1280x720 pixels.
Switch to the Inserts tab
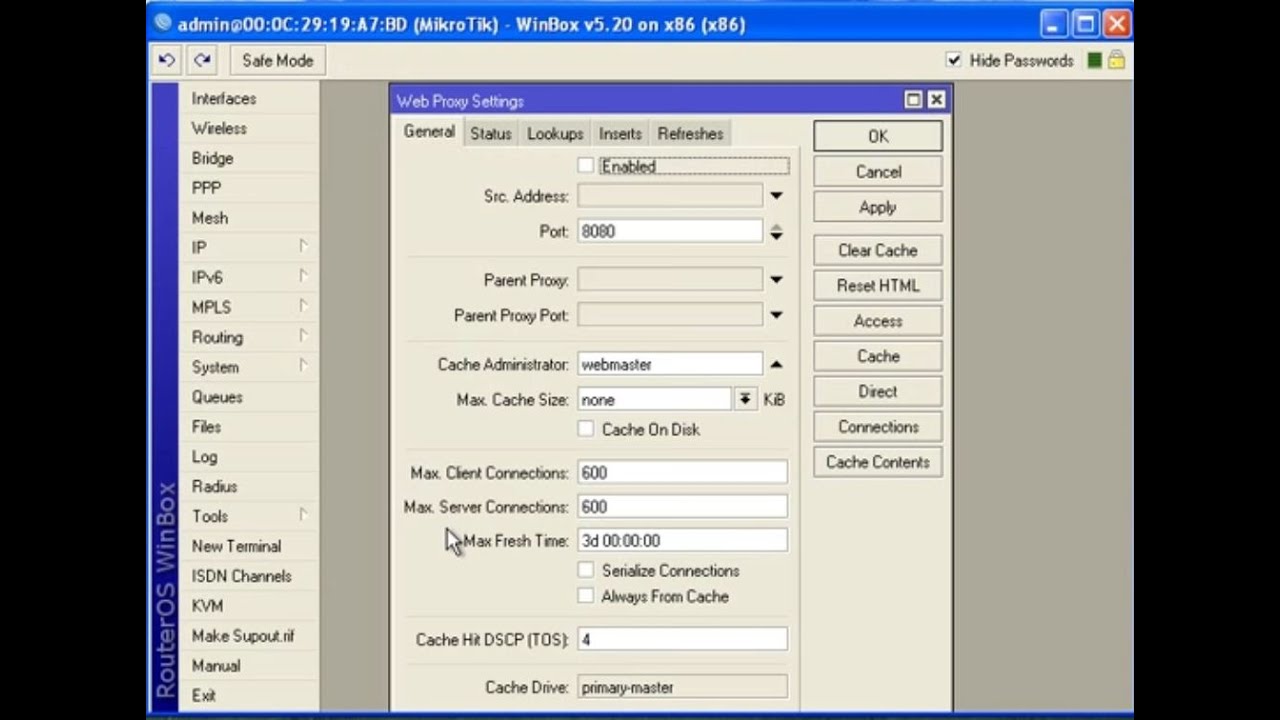point(620,133)
